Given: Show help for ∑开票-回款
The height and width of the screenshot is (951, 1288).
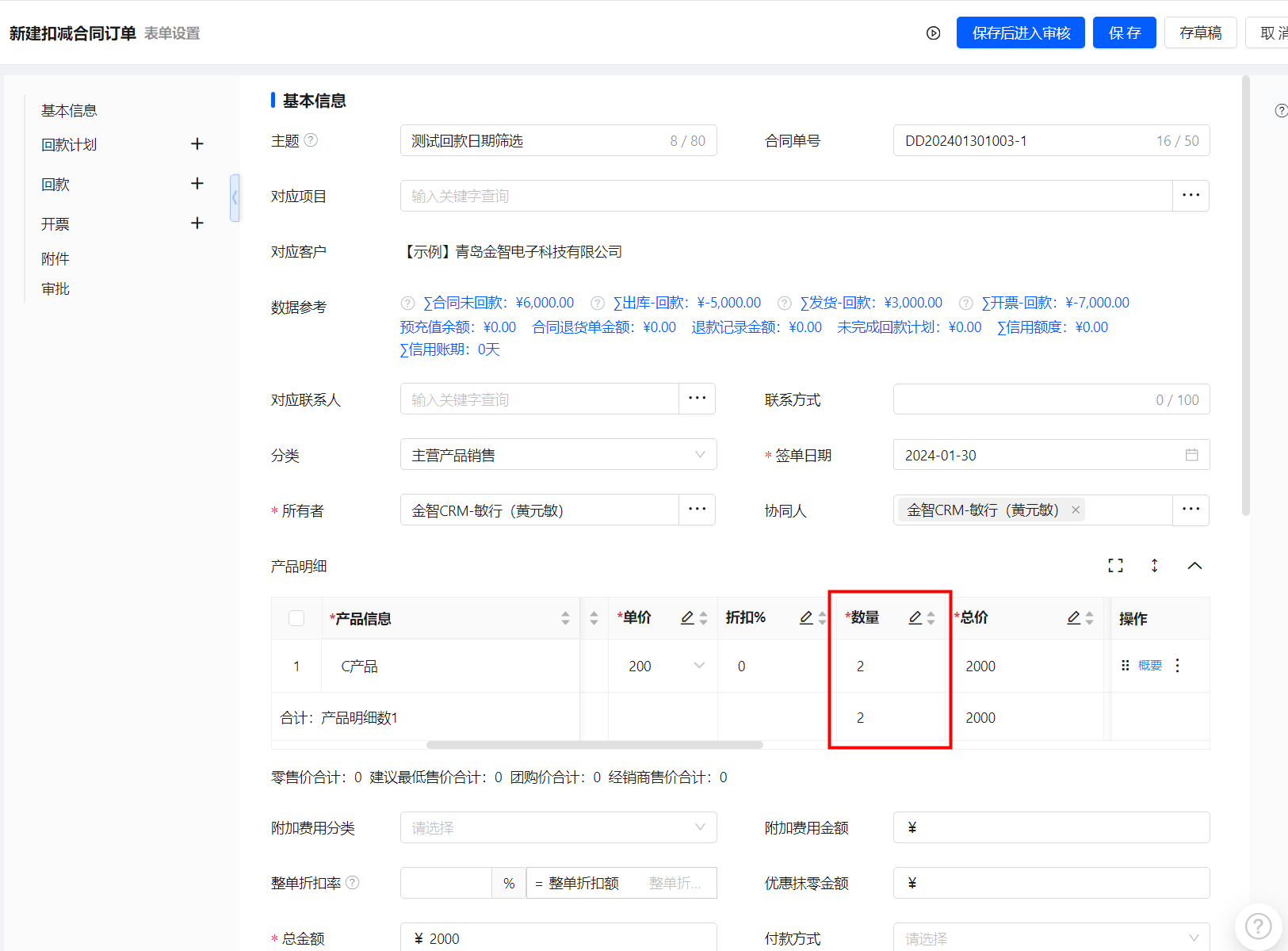Looking at the screenshot, I should (x=965, y=303).
